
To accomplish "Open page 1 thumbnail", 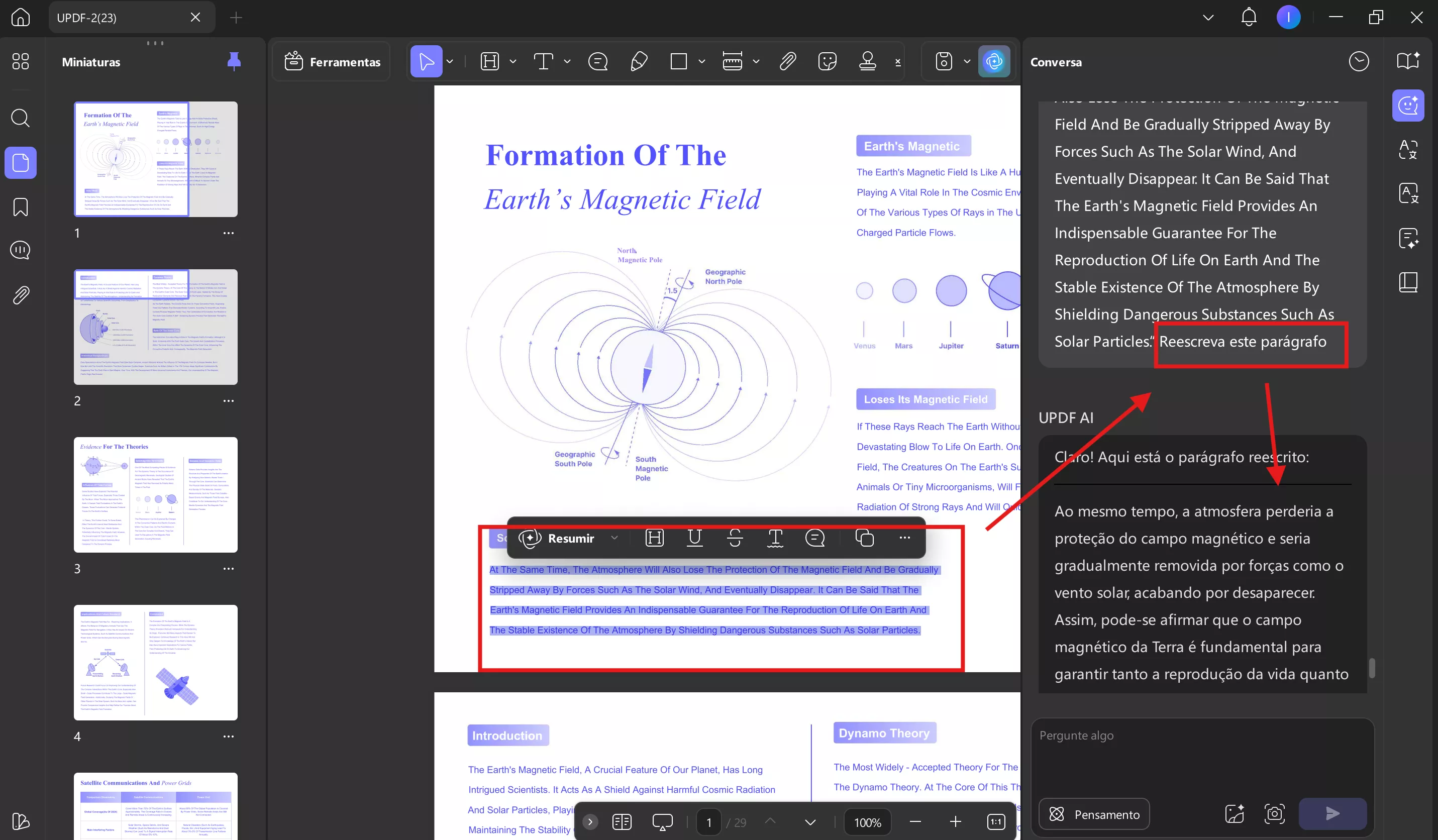I will [155, 159].
